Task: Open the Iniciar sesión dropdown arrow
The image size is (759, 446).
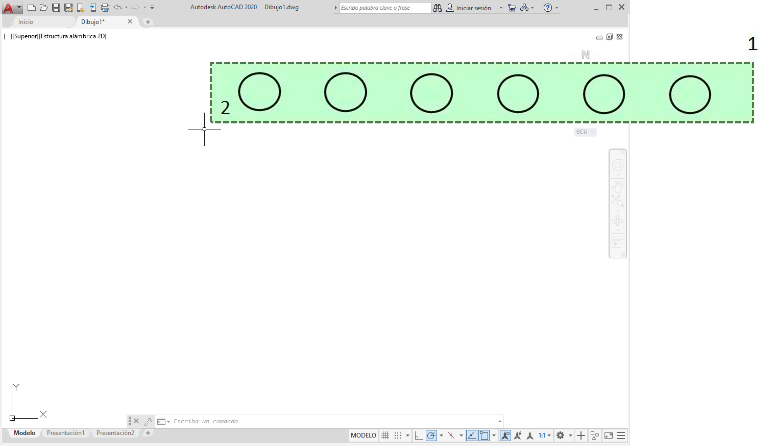Action: pos(501,8)
